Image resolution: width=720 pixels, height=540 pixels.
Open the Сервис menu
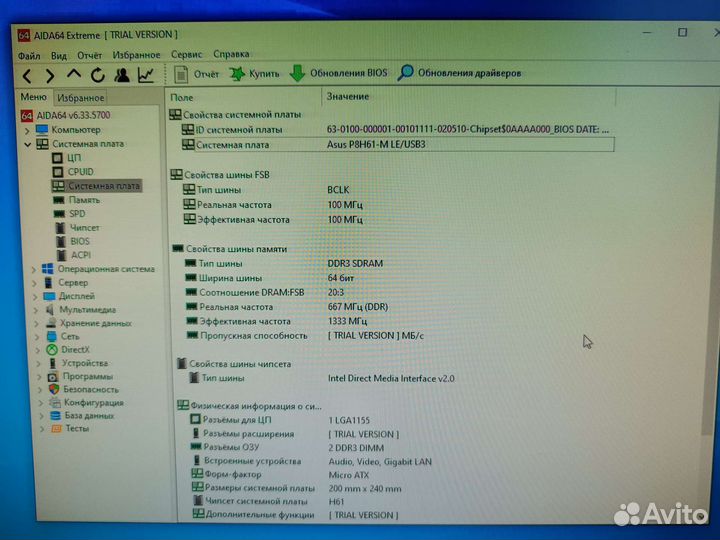186,55
